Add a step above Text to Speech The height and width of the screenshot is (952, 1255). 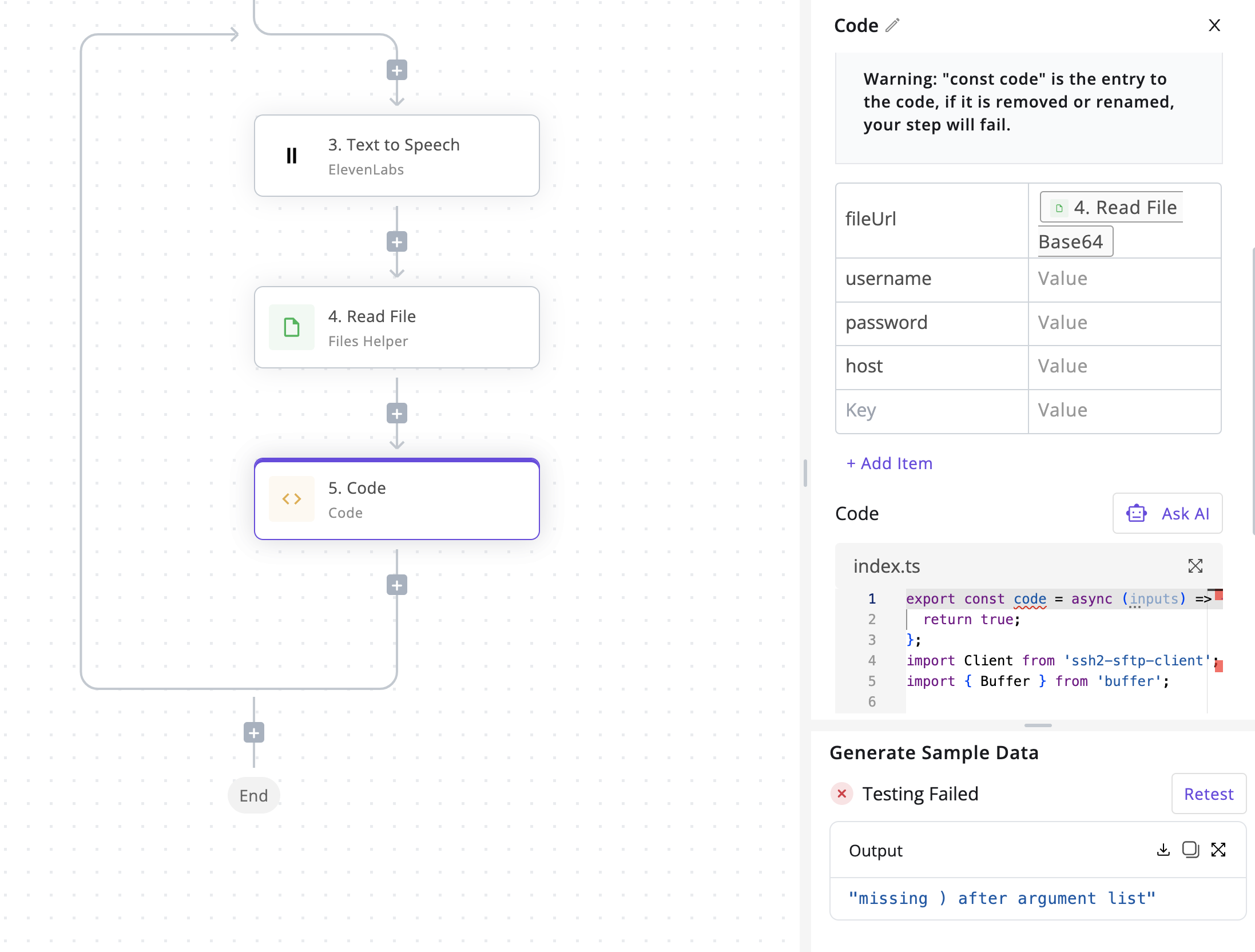point(396,70)
